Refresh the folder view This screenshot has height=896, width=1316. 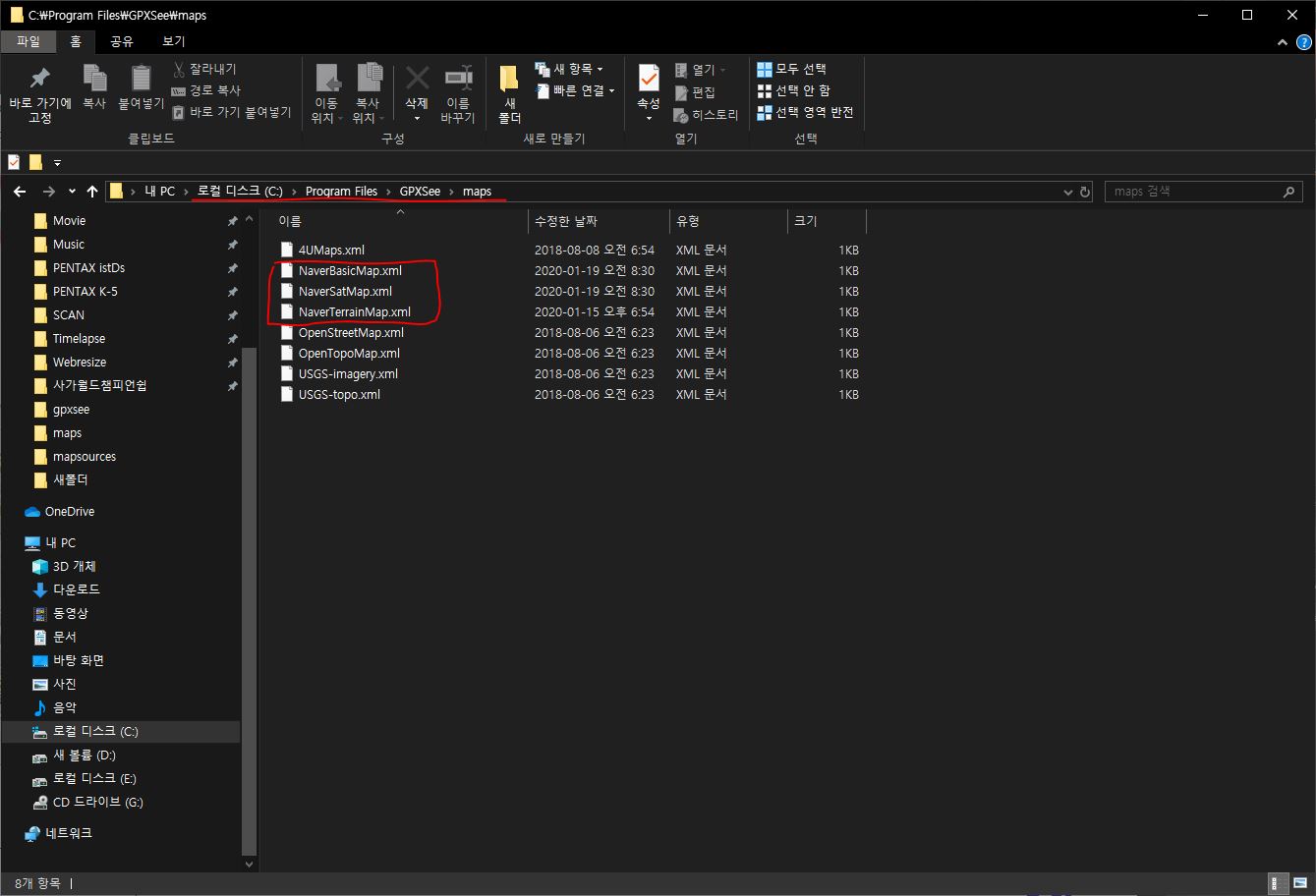1085,192
